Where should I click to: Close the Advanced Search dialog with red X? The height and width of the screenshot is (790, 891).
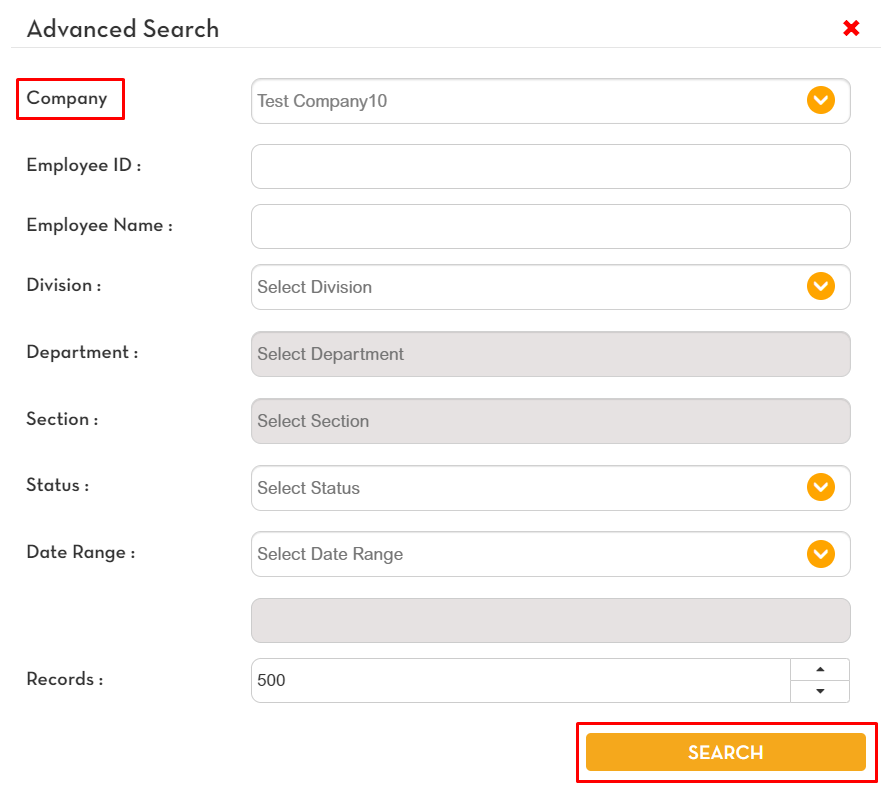[x=851, y=28]
